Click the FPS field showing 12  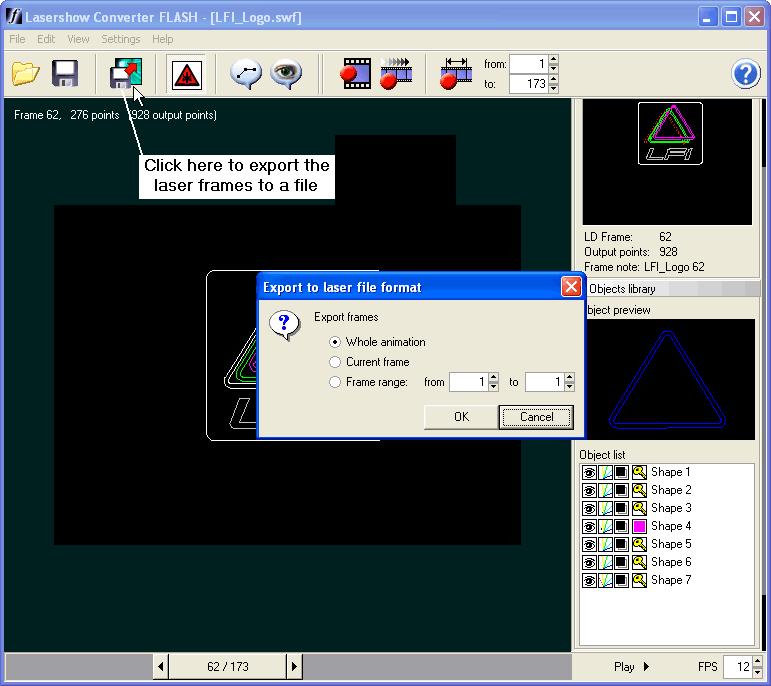tap(738, 666)
